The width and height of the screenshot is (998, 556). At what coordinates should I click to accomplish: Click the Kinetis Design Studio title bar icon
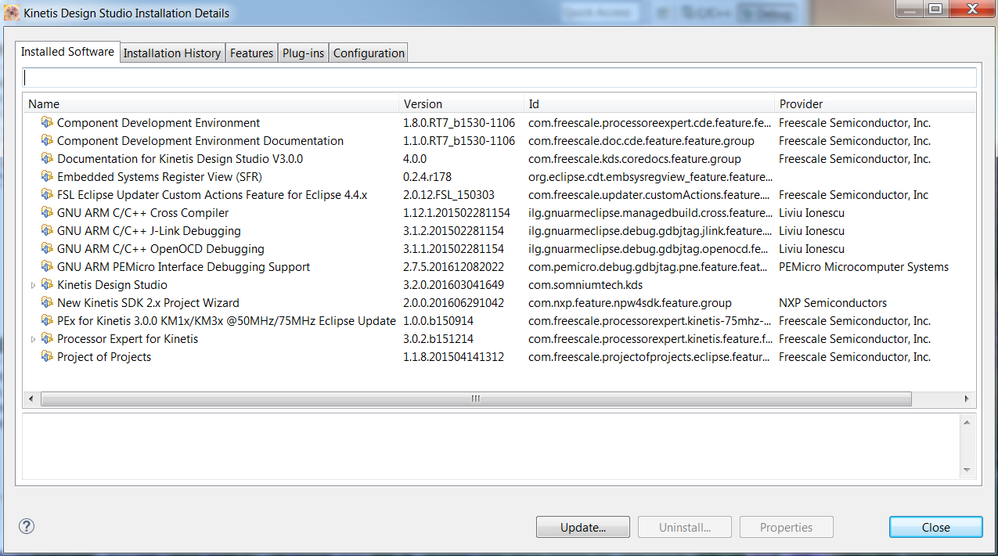coord(11,13)
